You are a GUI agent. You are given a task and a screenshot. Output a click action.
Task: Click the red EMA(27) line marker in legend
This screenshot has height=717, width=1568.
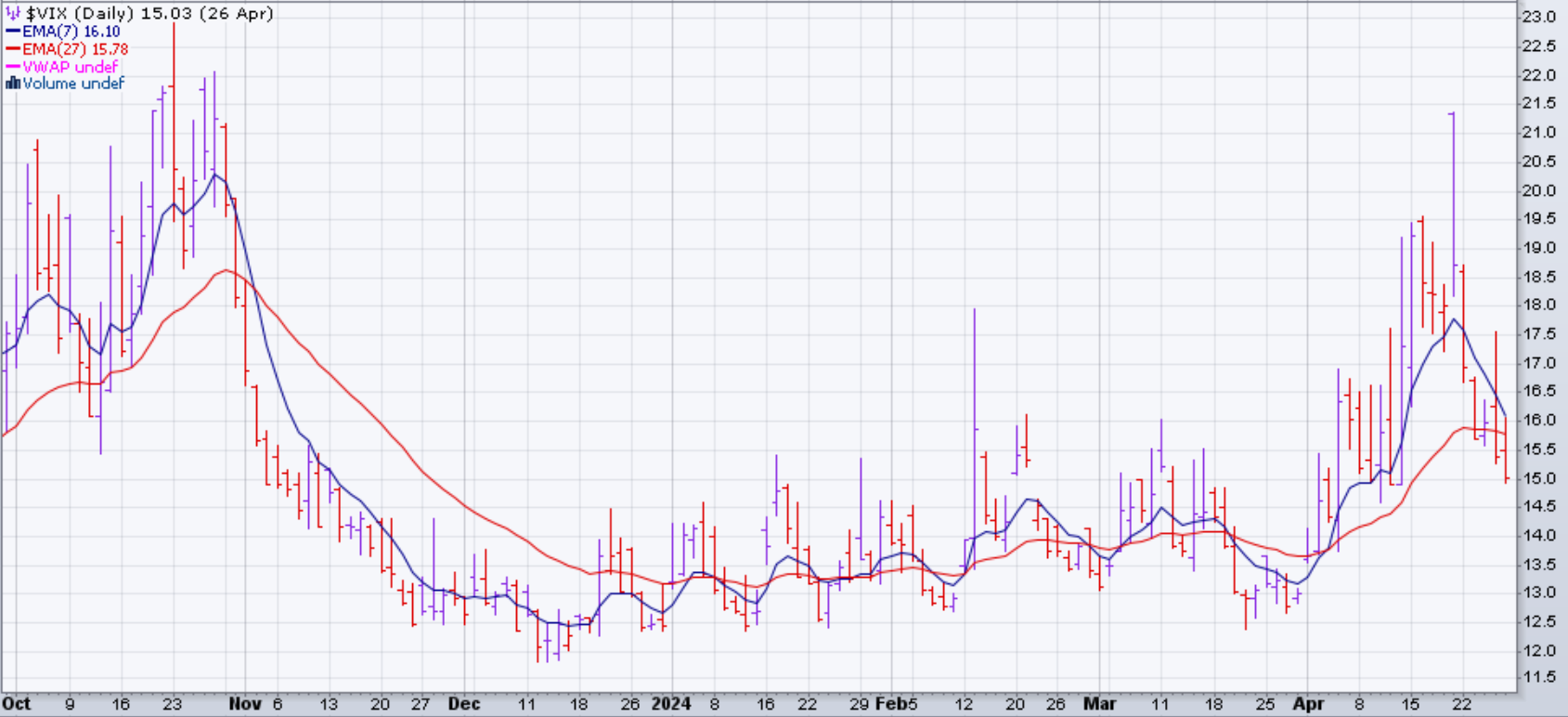[x=13, y=49]
